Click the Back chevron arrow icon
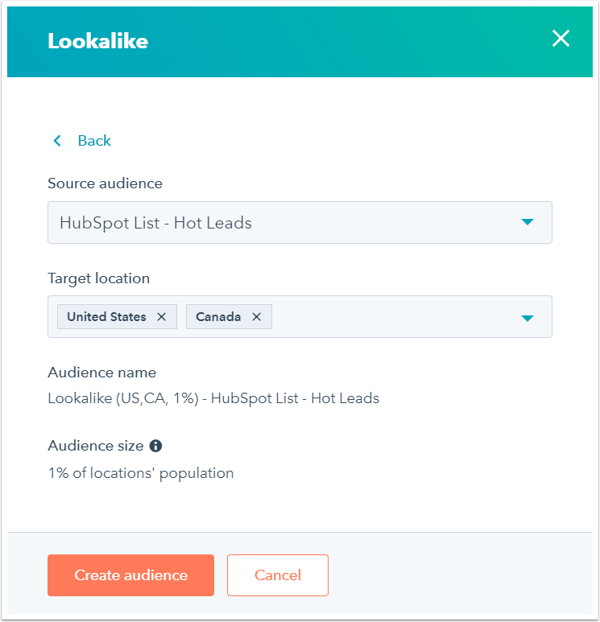The image size is (600, 622). click(58, 141)
